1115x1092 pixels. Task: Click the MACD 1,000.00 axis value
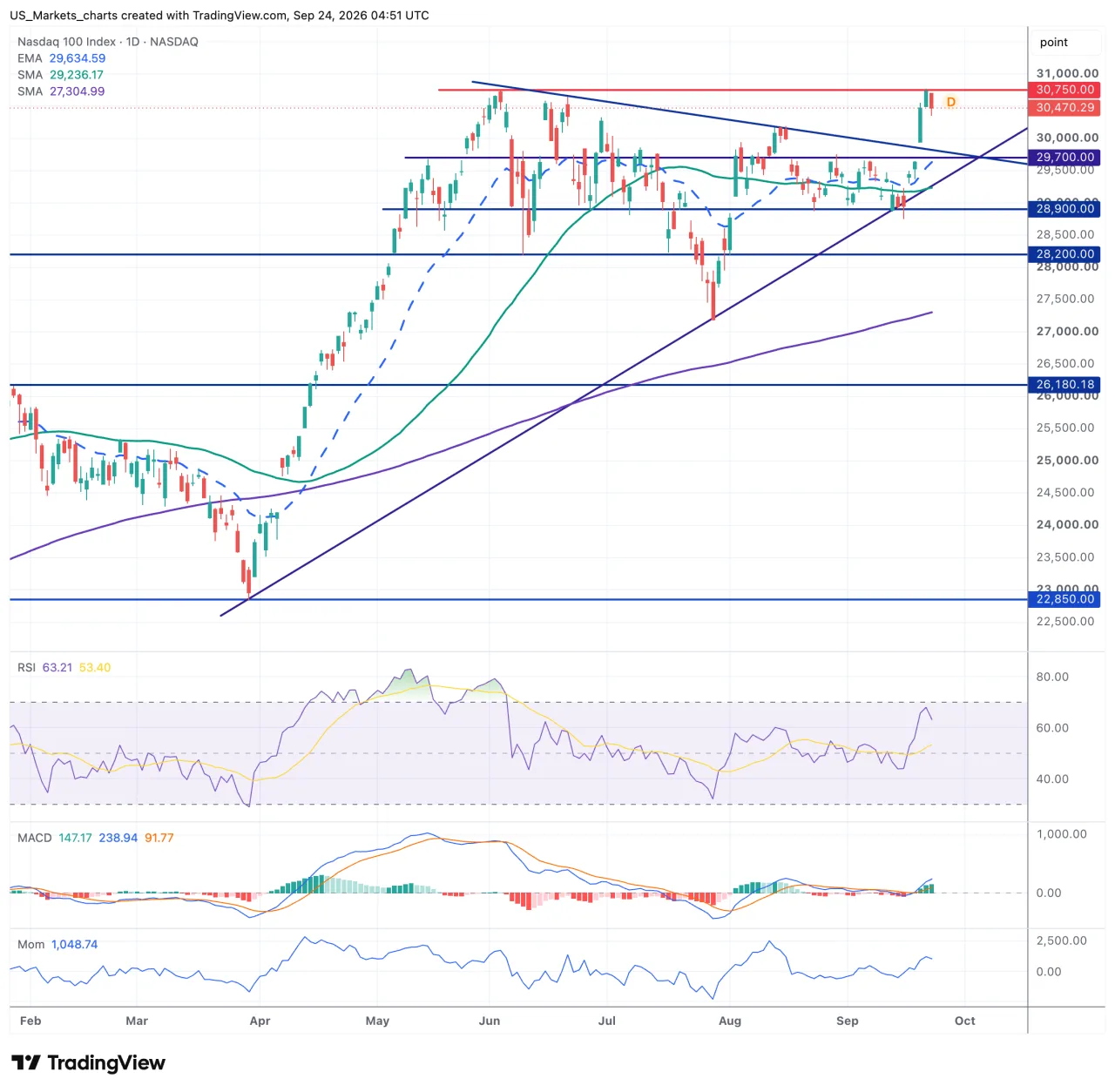1062,834
